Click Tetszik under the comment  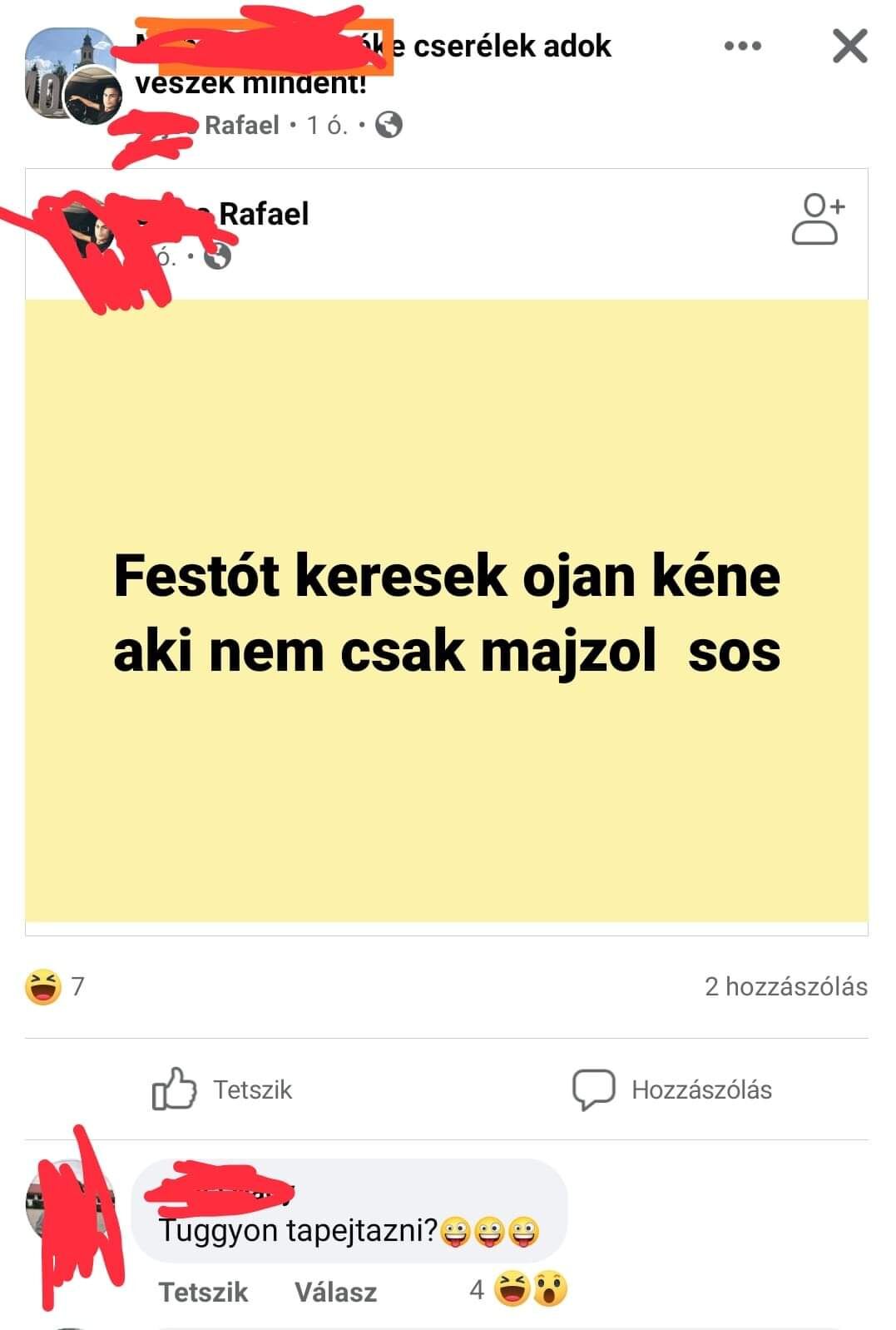point(203,1292)
